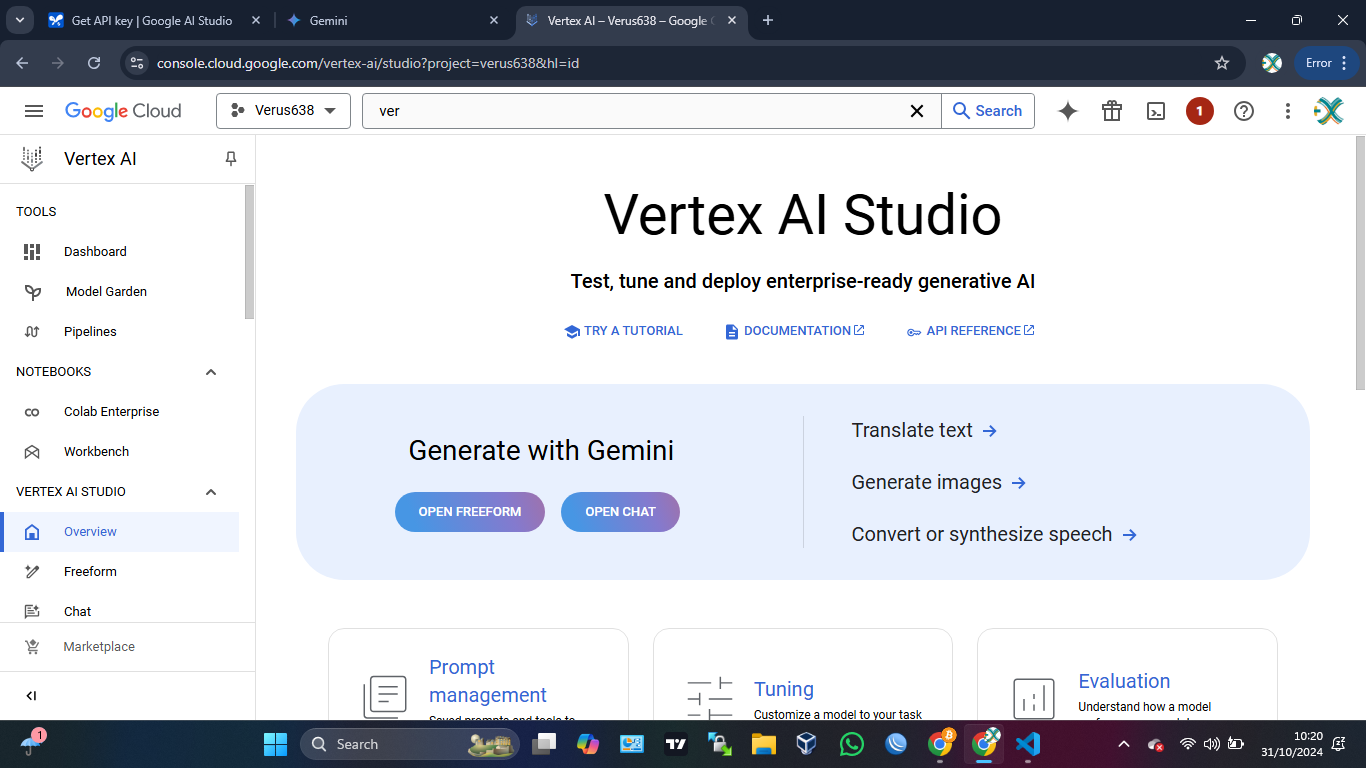Click the taskbar Search box
This screenshot has width=1366, height=768.
tap(410, 744)
